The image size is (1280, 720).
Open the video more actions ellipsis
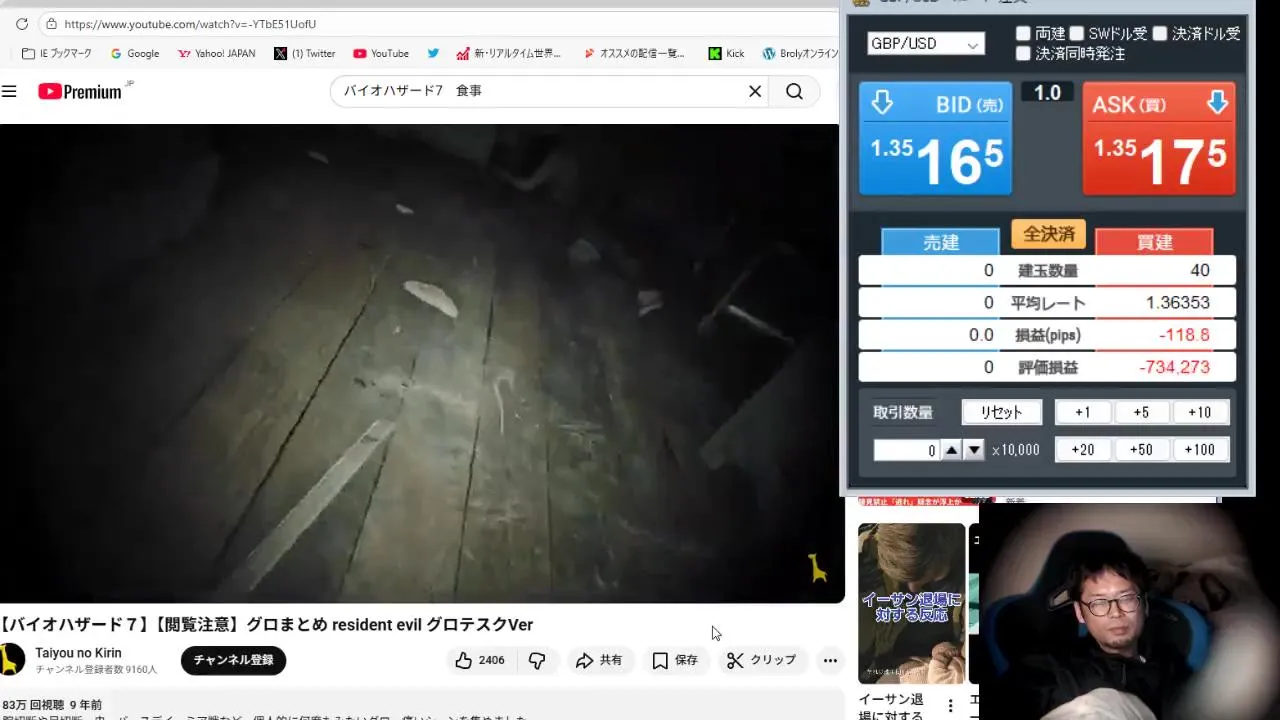click(830, 660)
